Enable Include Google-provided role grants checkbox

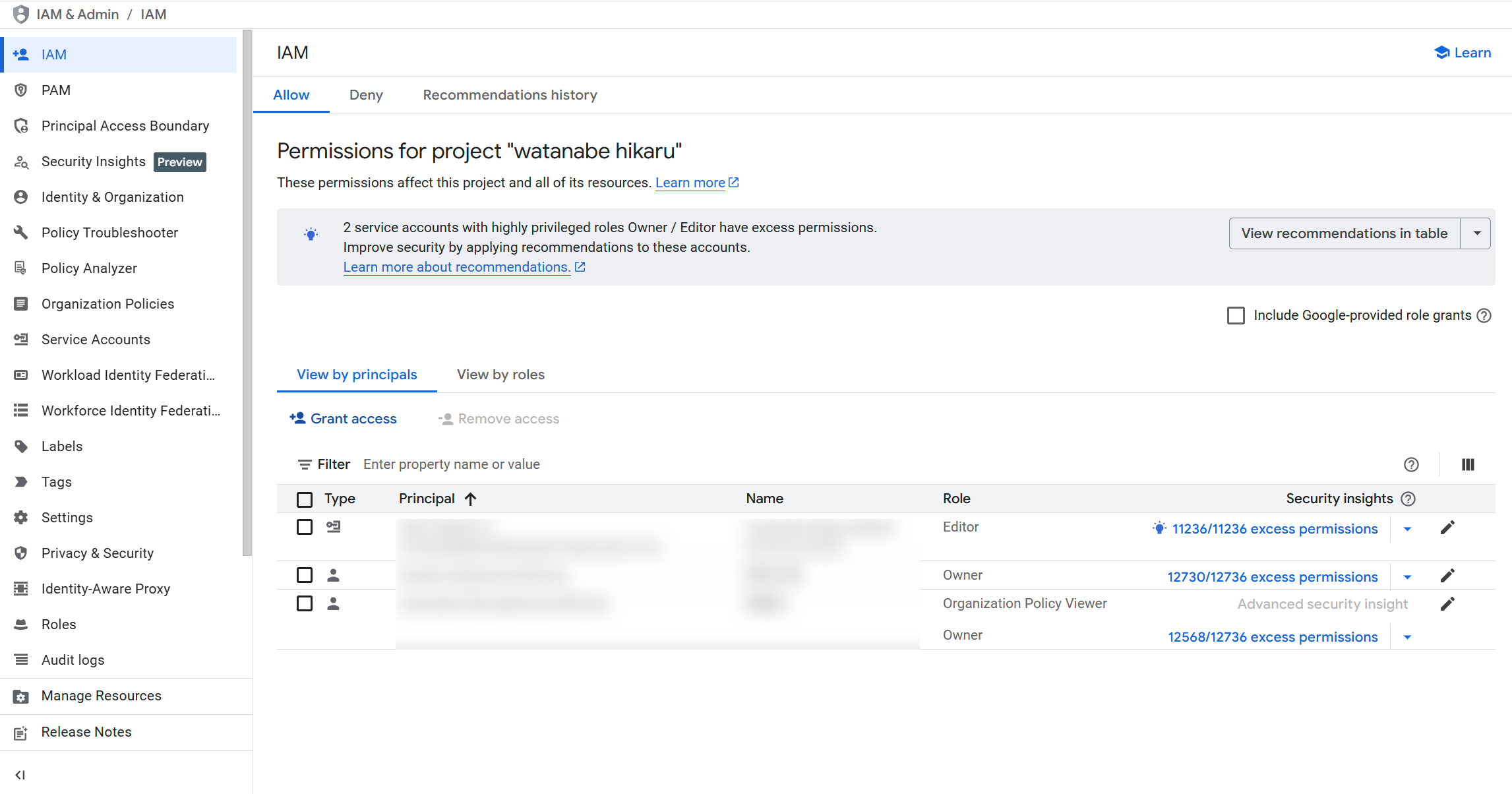1236,316
